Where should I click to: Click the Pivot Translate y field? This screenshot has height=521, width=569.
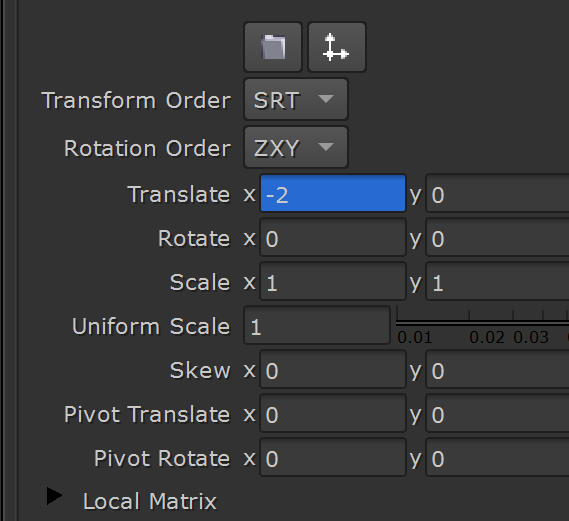tap(498, 413)
